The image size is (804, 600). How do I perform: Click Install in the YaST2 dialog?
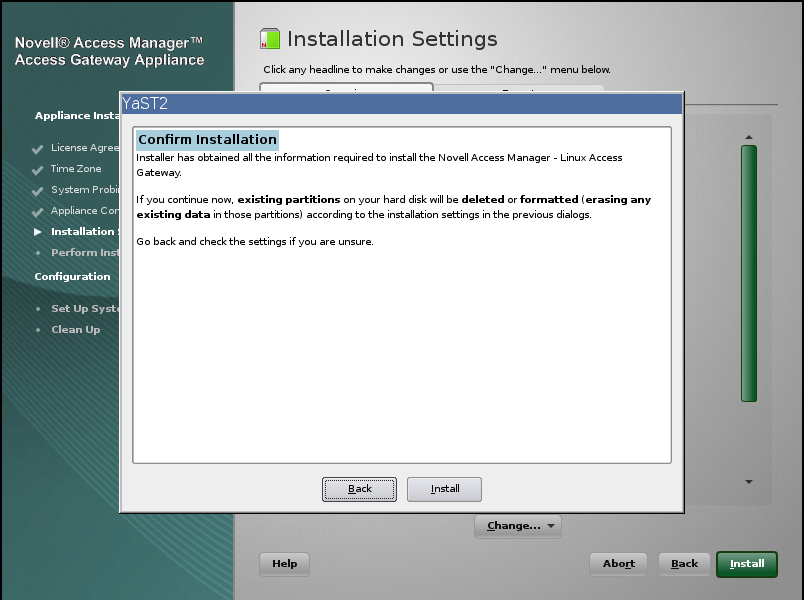point(444,489)
